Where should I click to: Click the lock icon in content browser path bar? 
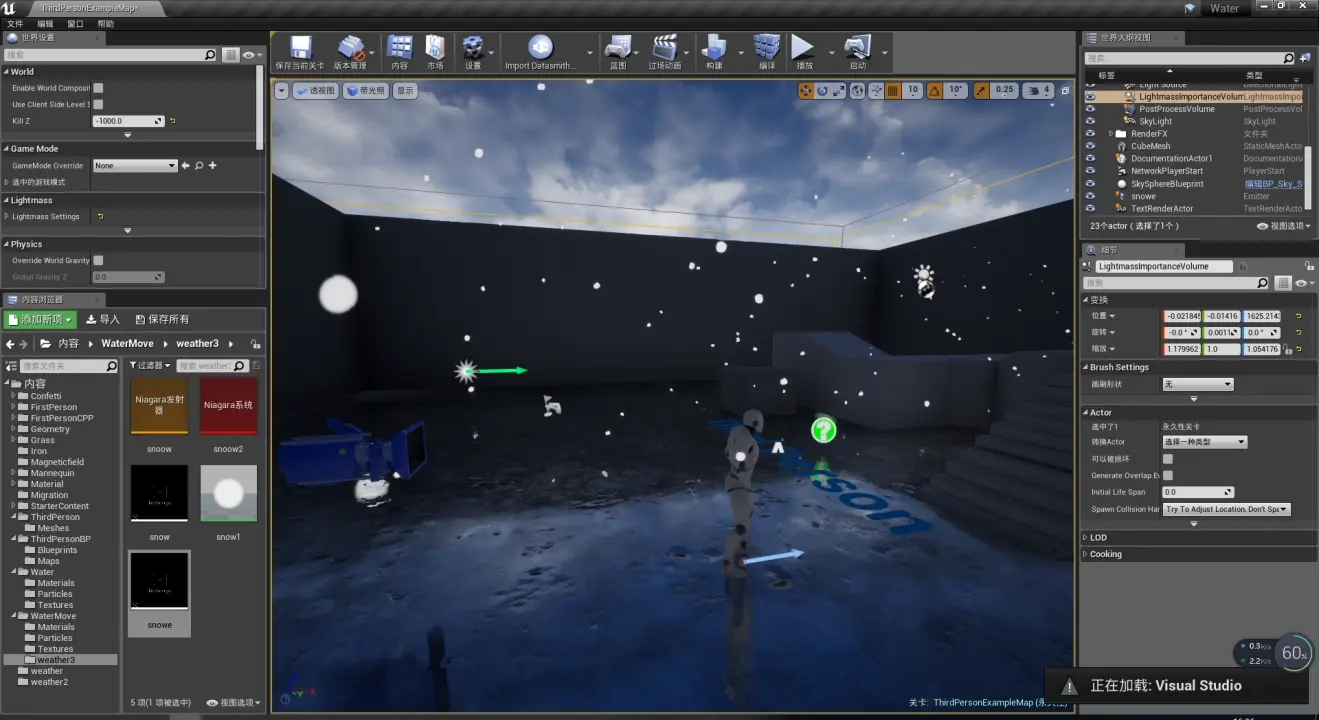[258, 343]
